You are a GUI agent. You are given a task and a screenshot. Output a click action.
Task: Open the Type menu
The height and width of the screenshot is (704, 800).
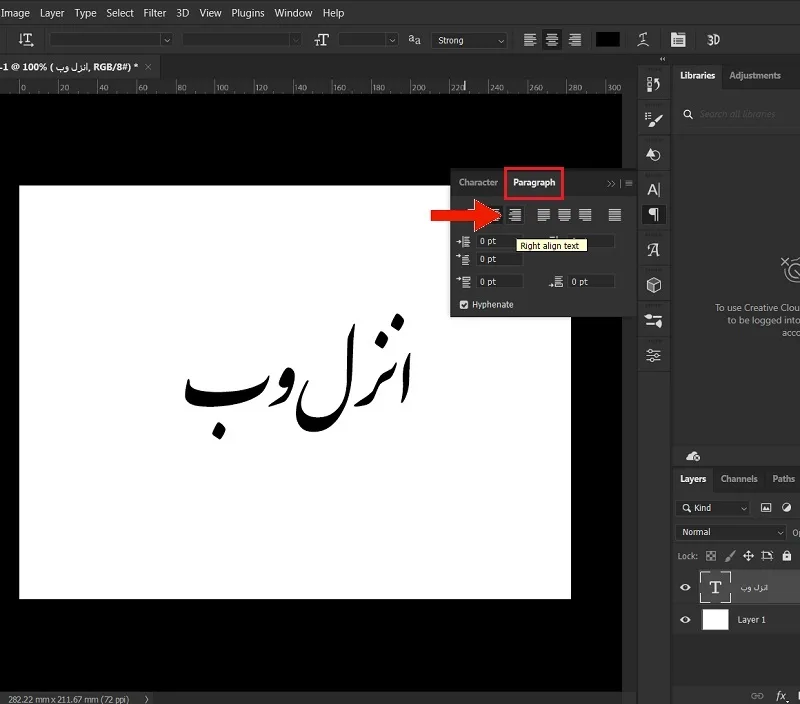click(x=85, y=13)
